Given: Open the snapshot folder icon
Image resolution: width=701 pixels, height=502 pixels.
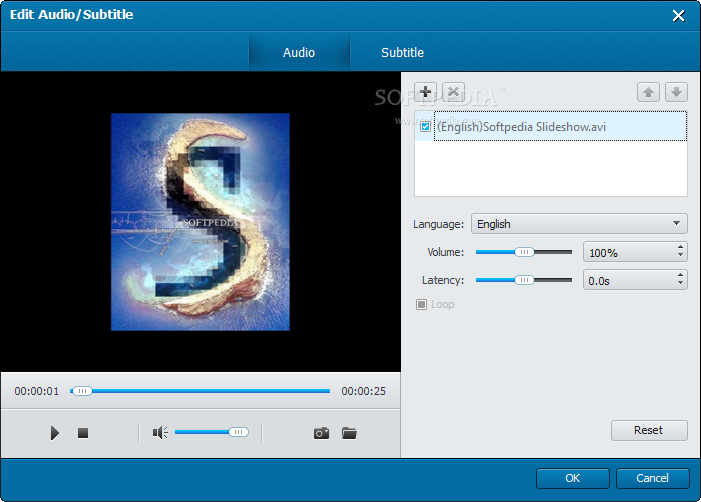Looking at the screenshot, I should tap(349, 433).
